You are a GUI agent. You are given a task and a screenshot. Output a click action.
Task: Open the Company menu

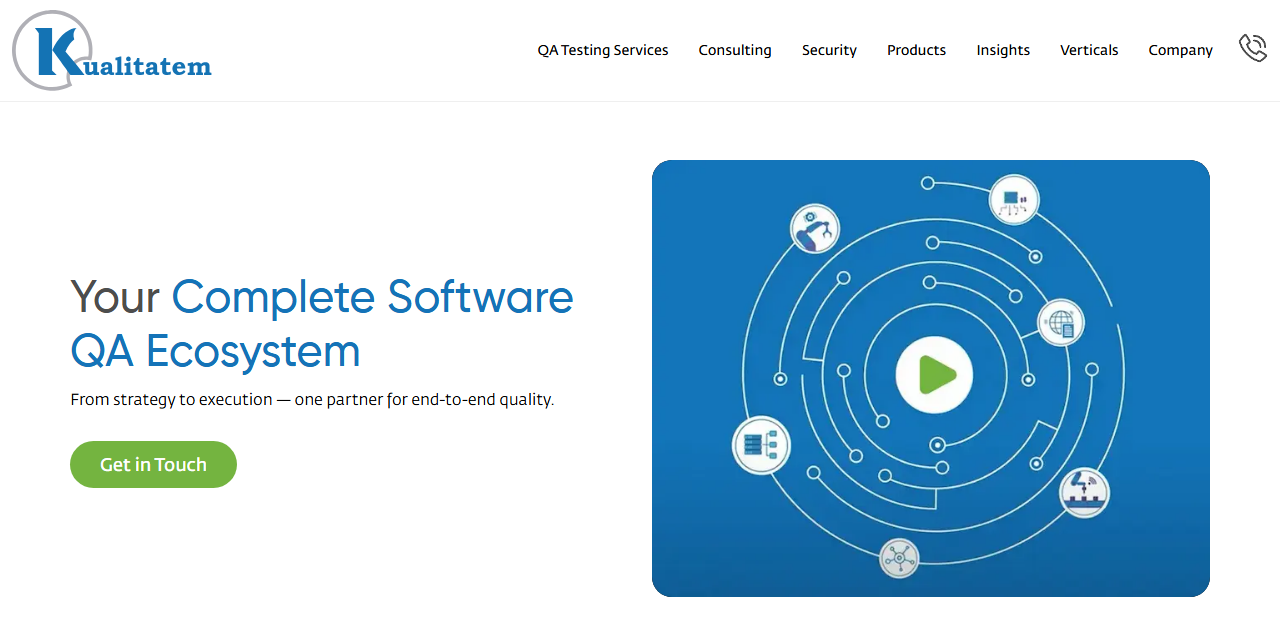(x=1180, y=50)
